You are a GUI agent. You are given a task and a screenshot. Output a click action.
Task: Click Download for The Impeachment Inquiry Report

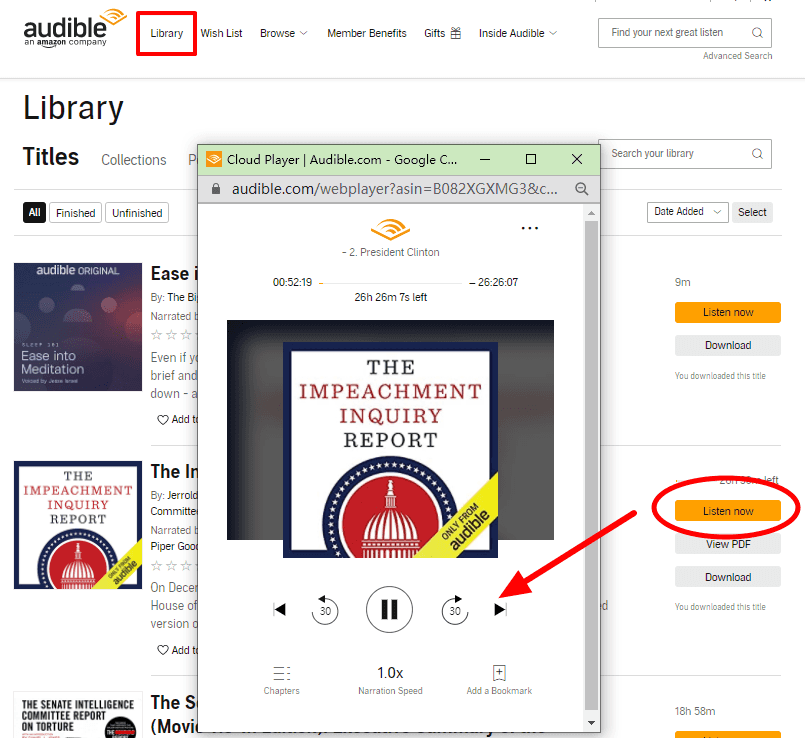(x=727, y=577)
